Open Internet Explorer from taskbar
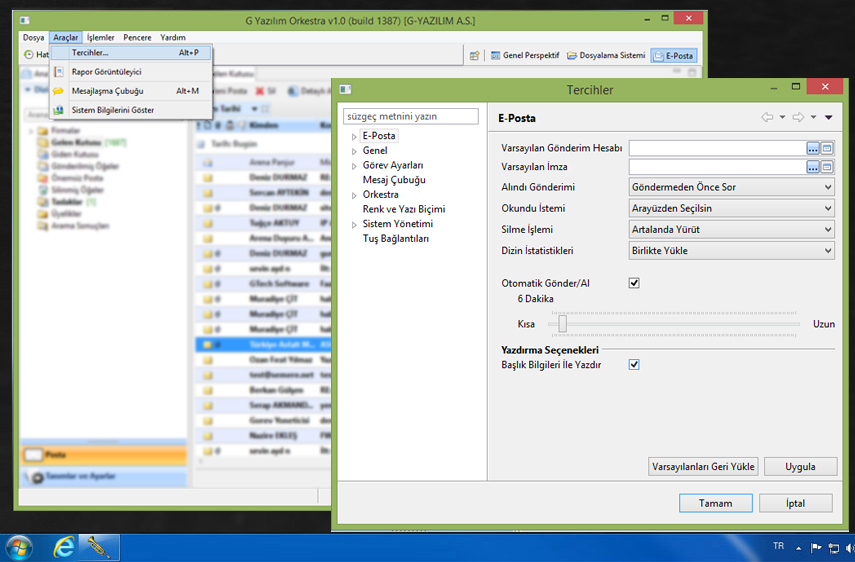This screenshot has height=562, width=855. (x=64, y=547)
